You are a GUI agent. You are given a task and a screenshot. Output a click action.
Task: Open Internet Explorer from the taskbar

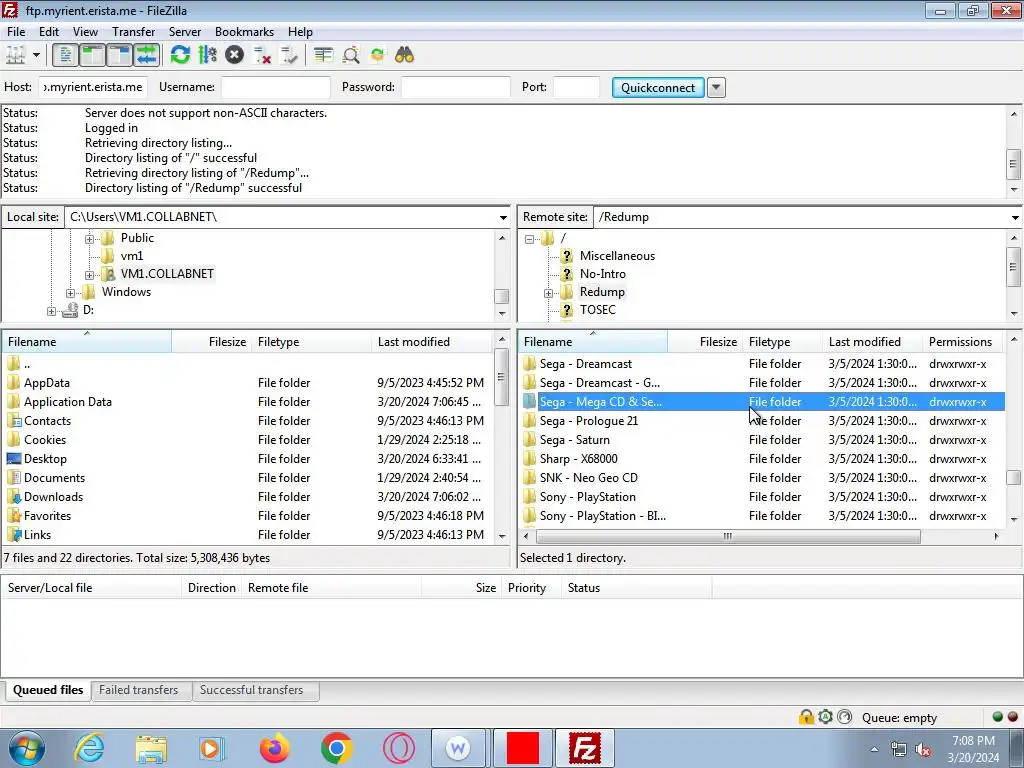click(89, 748)
